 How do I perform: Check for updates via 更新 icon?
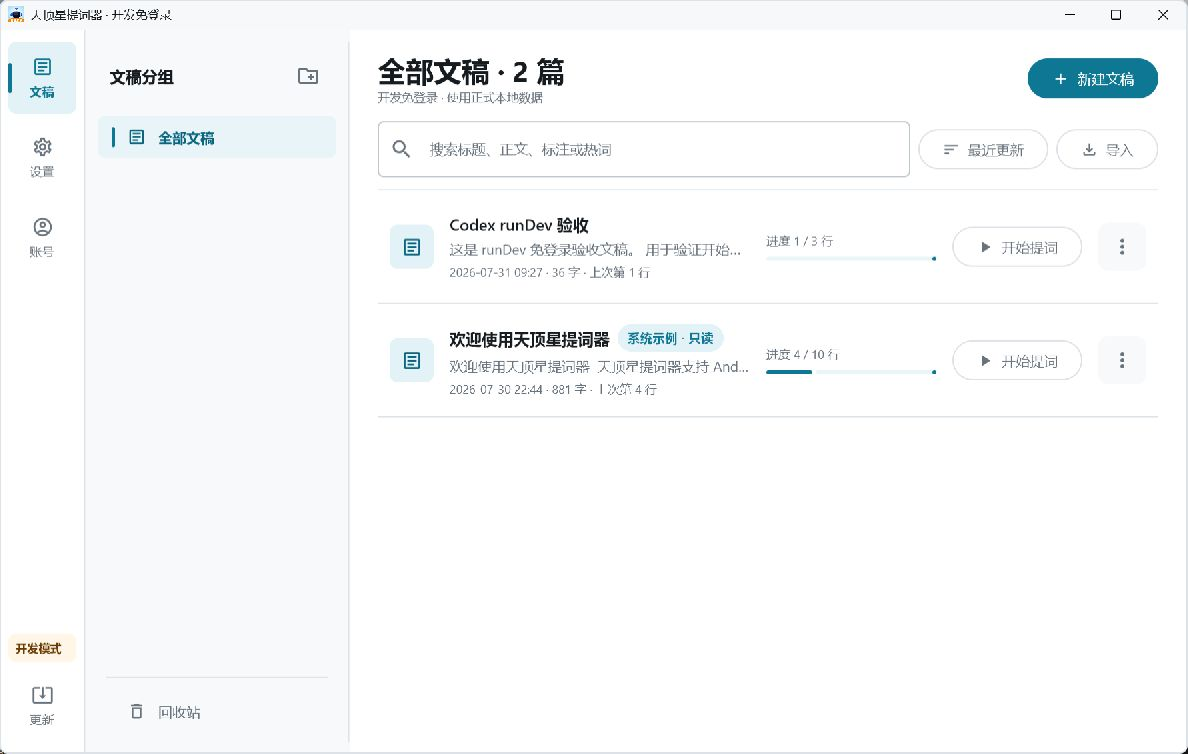(42, 705)
